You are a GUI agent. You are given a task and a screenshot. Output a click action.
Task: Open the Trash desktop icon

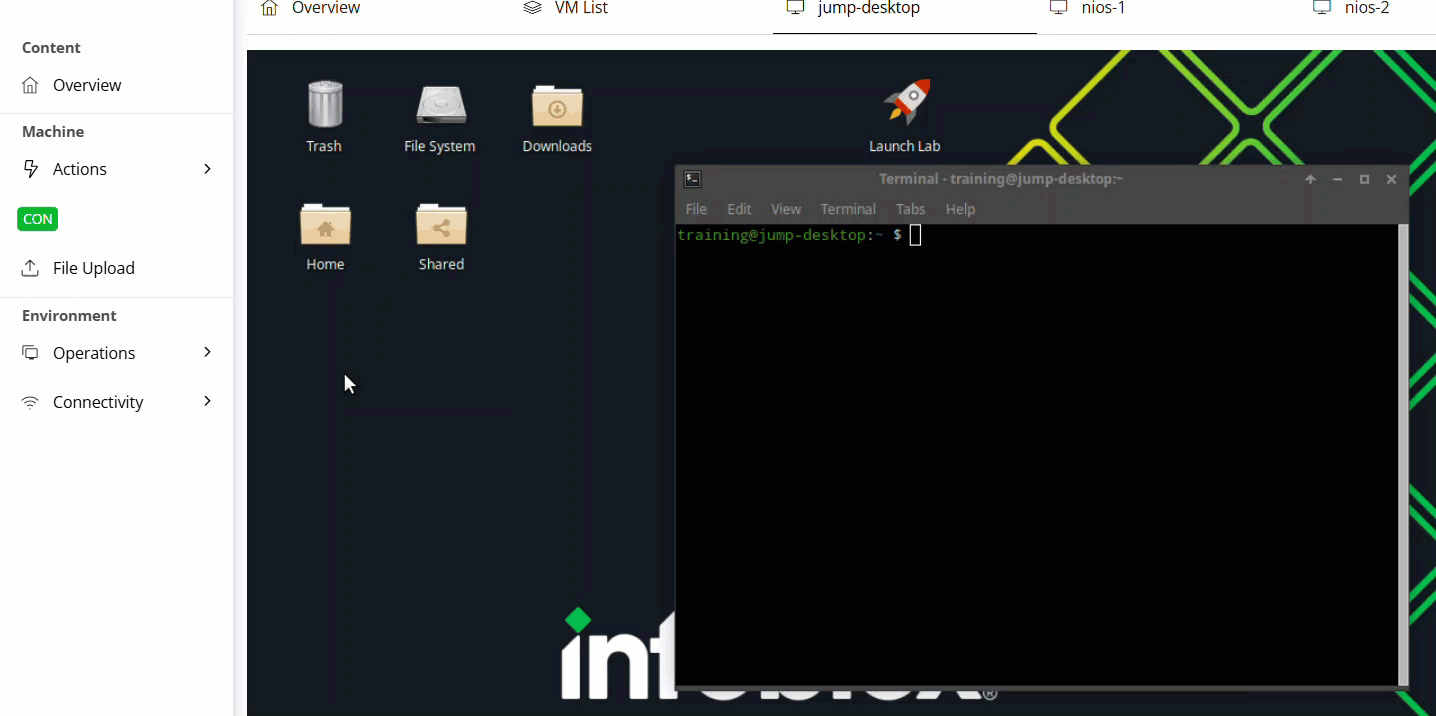click(x=324, y=104)
